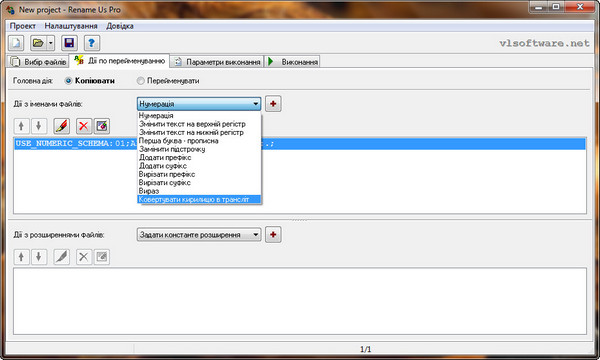Click the vlsoftware.net link
The width and height of the screenshot is (600, 360).
pos(545,43)
